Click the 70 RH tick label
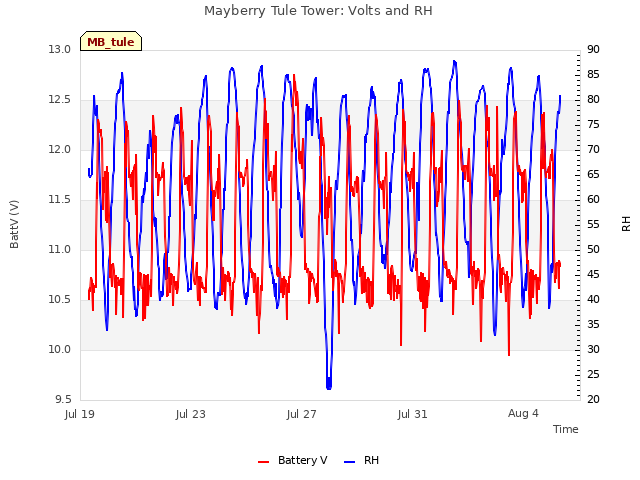The height and width of the screenshot is (480, 640). tap(593, 149)
